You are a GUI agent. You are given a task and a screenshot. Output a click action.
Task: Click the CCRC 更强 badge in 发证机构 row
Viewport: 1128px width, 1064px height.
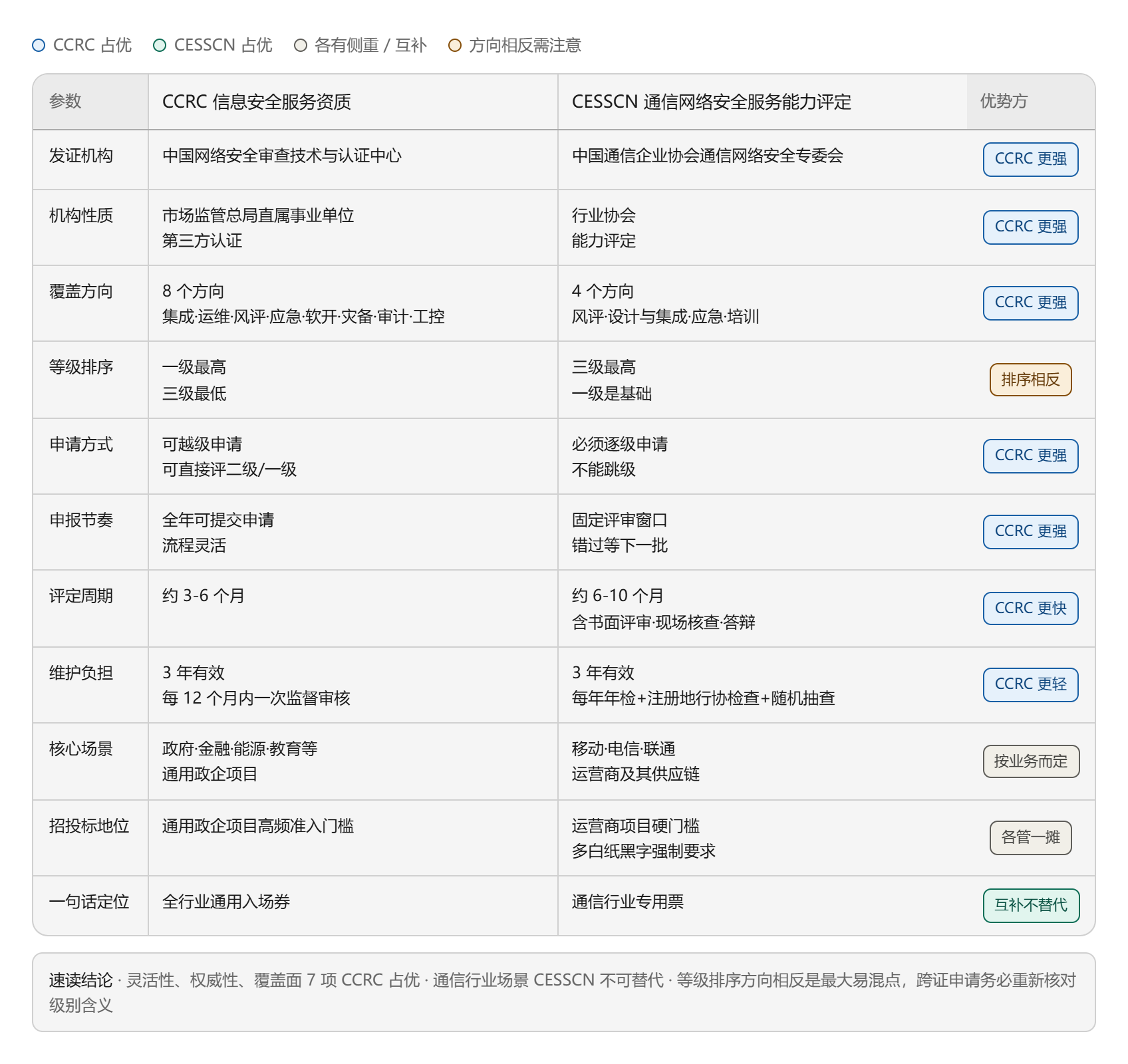[x=1030, y=160]
